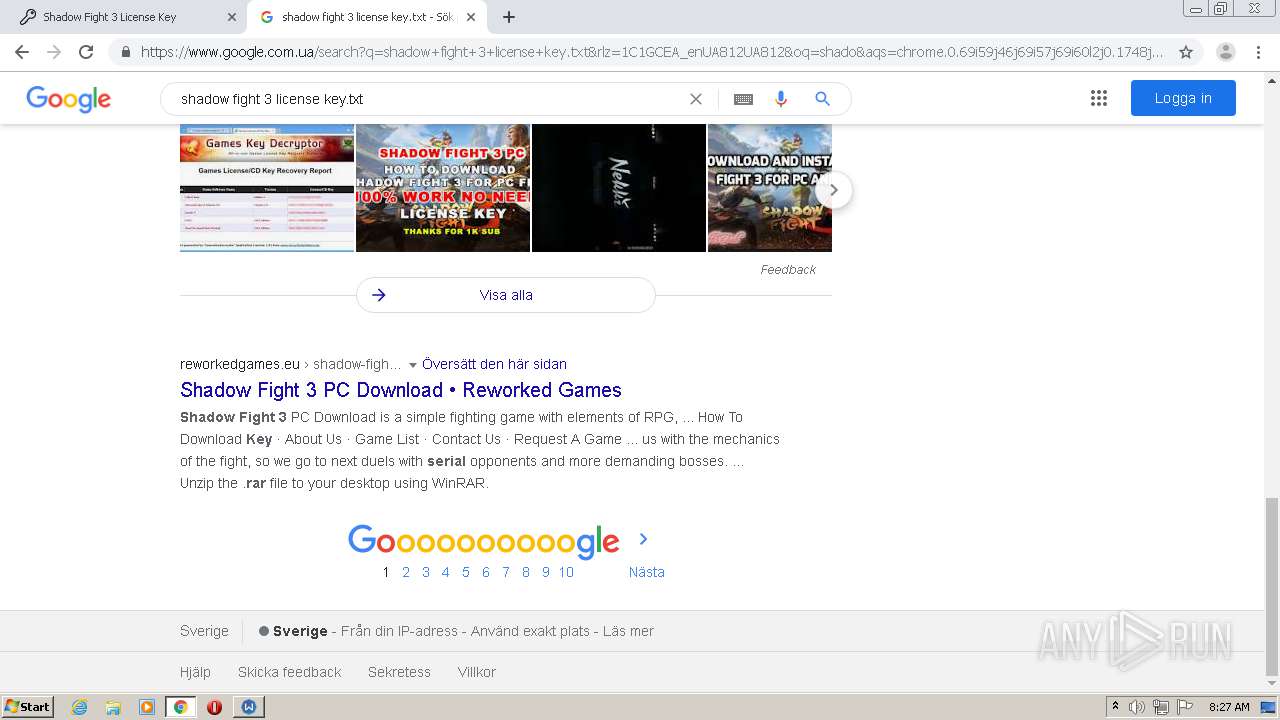Screen dimensions: 1280x720
Task: Select the Google search results tab
Action: coord(367,17)
